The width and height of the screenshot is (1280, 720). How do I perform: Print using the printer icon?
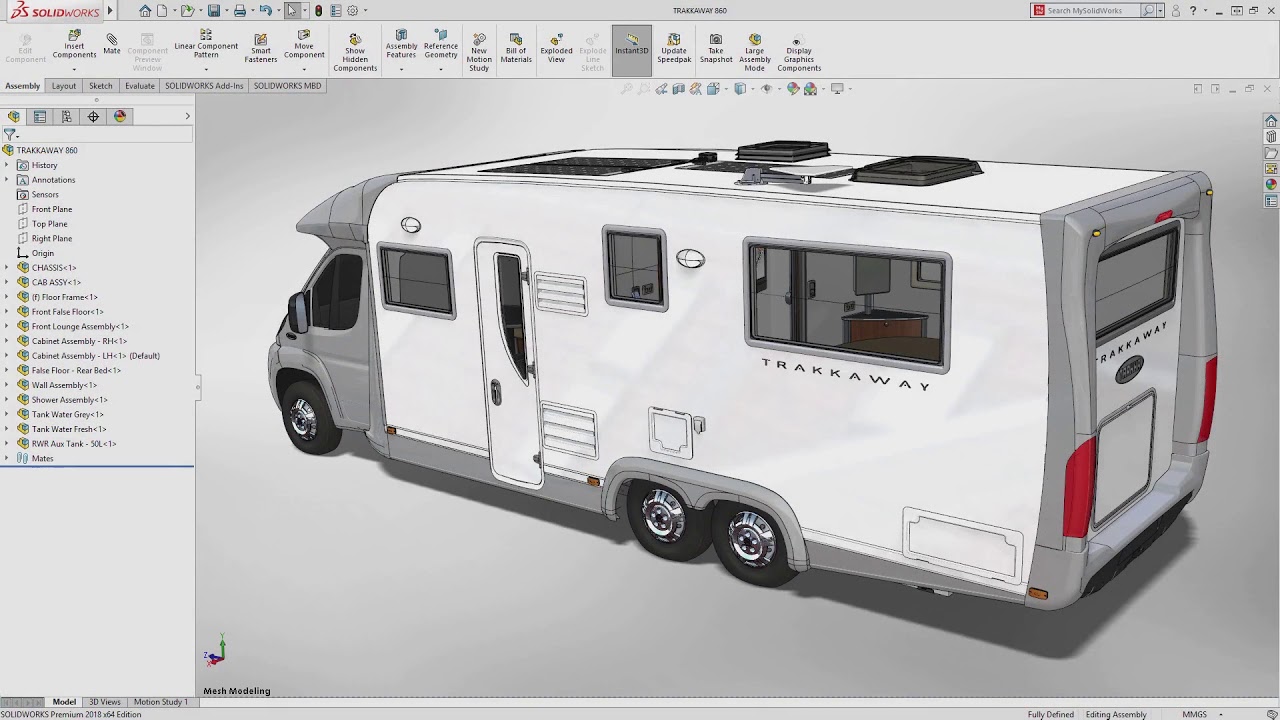click(240, 11)
